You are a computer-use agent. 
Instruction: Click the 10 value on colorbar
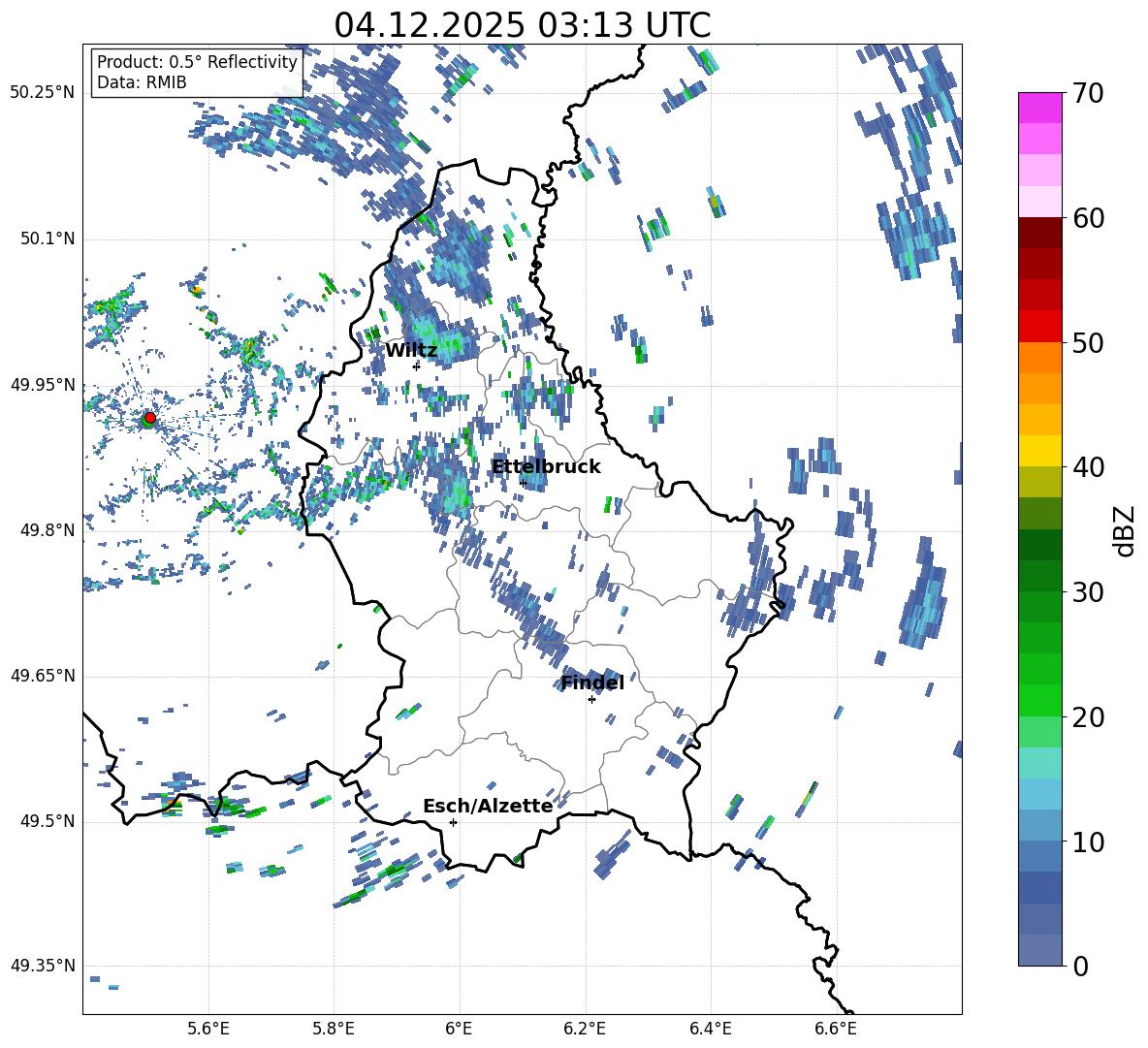(1088, 842)
